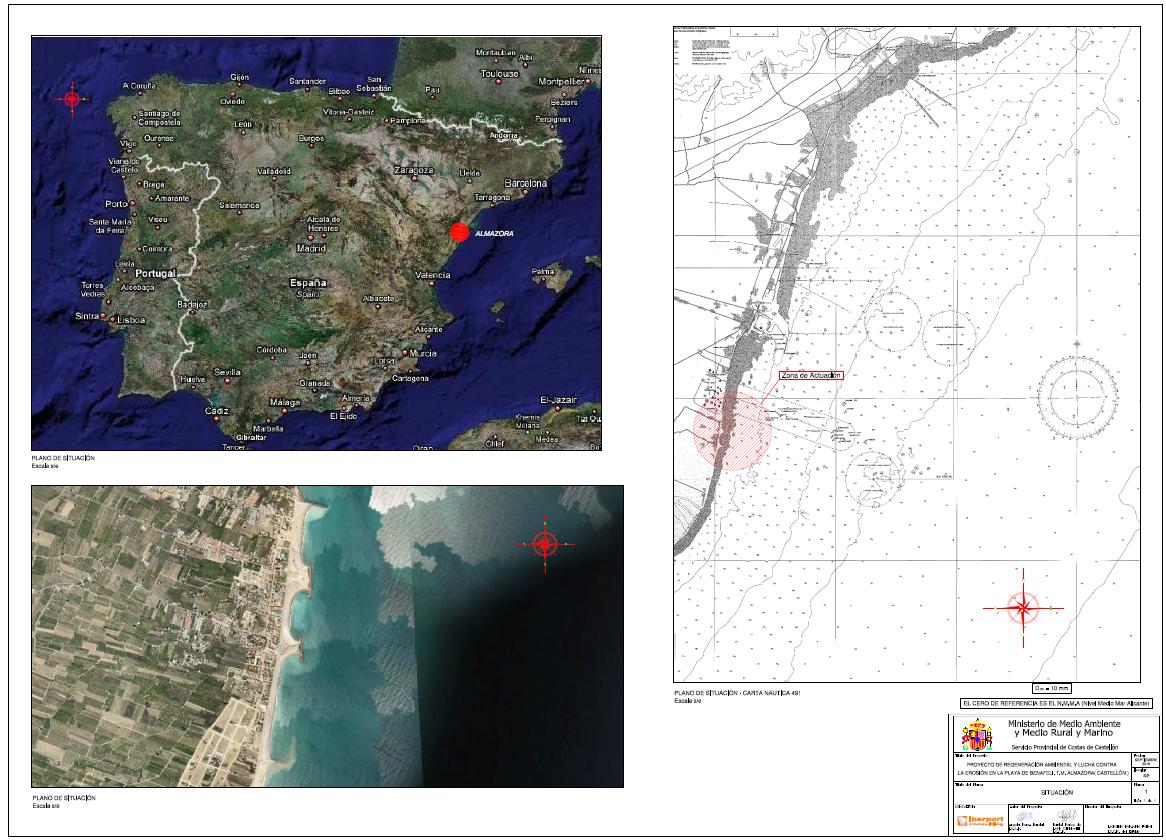Click the red compass crosshair over the Atlantic
Screen dimensions: 1166x840
[72, 100]
